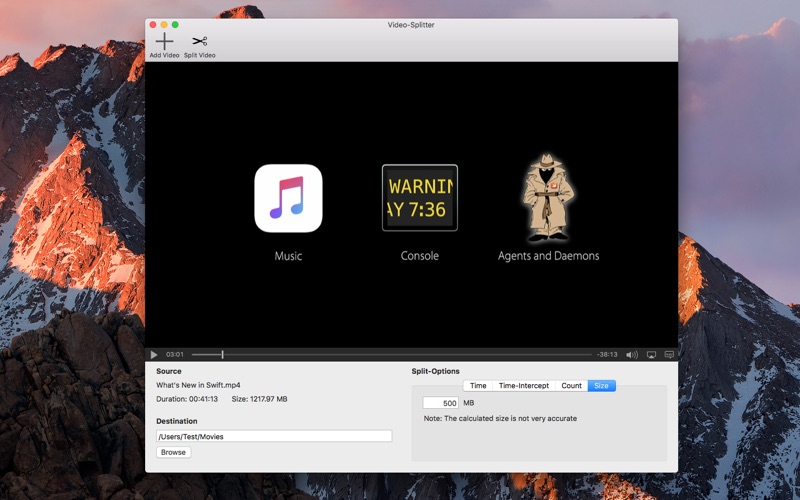Click the Add Video plus icon
Screen dimensions: 800x500
(164, 41)
